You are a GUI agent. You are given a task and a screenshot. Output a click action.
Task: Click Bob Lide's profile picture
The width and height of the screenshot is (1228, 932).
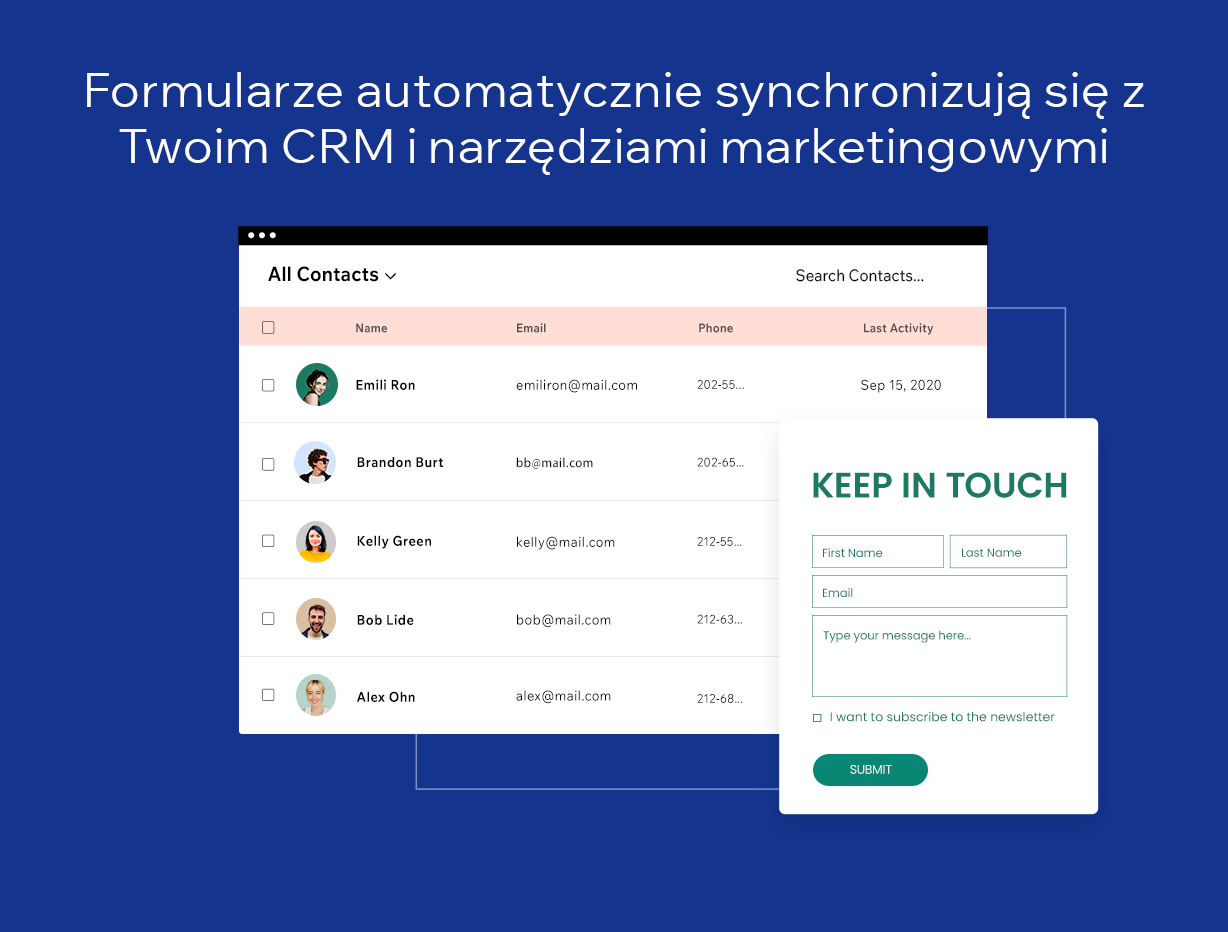click(316, 619)
